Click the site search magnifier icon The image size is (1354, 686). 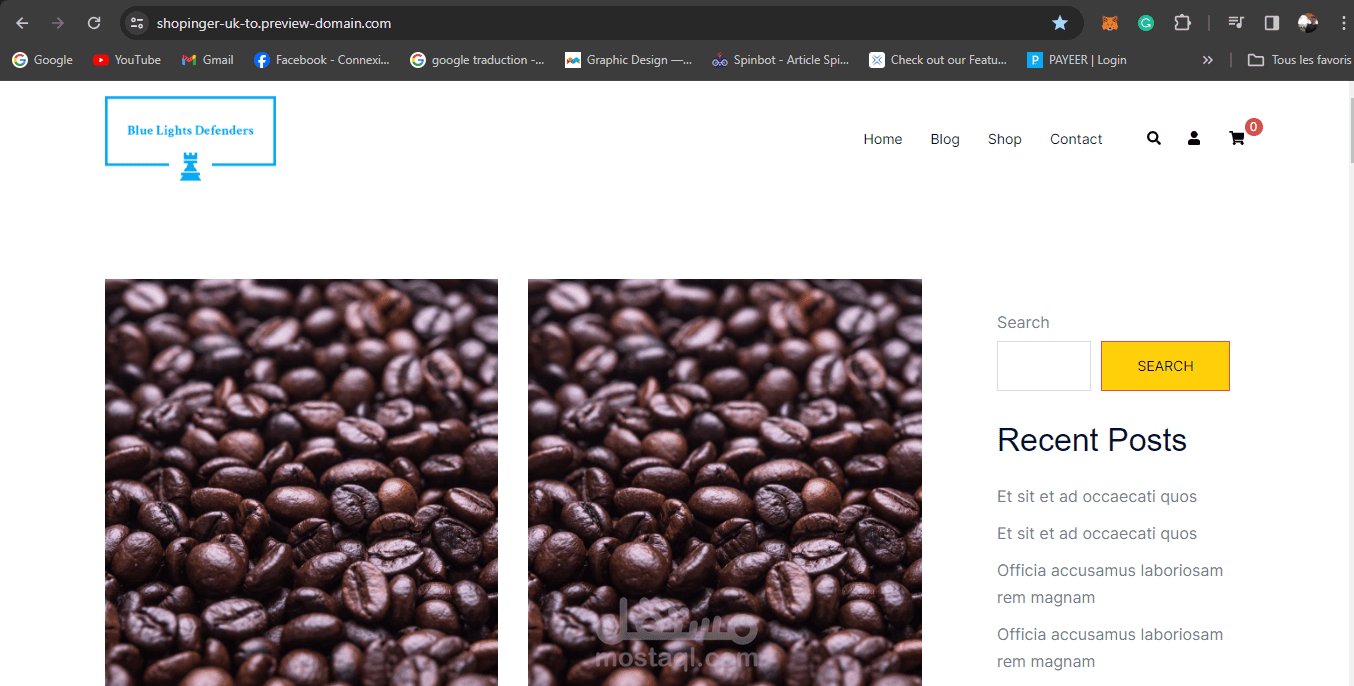pos(1154,138)
